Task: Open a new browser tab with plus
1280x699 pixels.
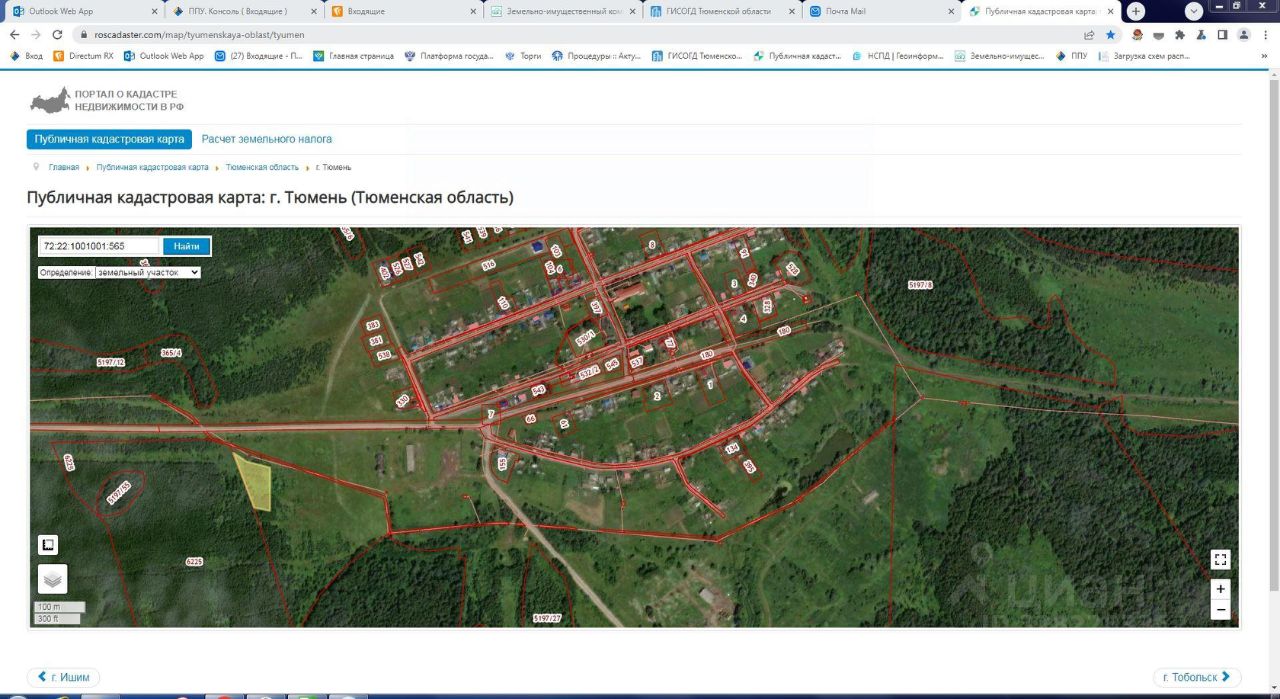Action: (1136, 11)
